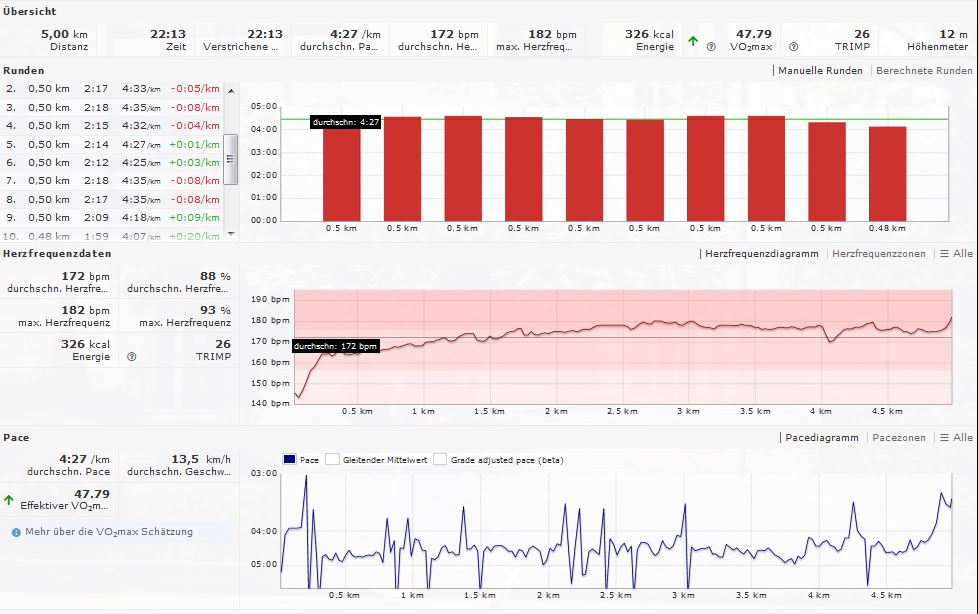Click the help icon beside TRIMP in overview
978x614 pixels.
click(793, 46)
